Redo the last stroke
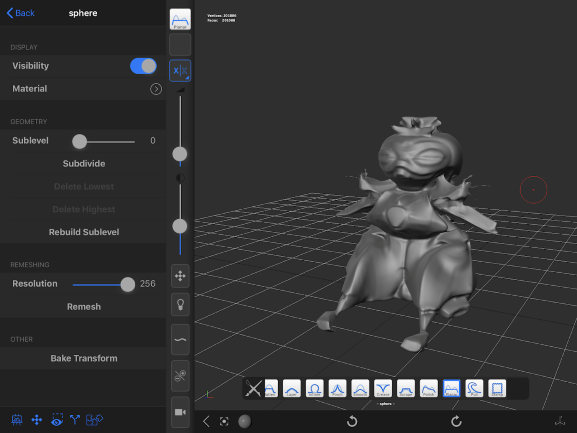The width and height of the screenshot is (577, 433). 456,421
